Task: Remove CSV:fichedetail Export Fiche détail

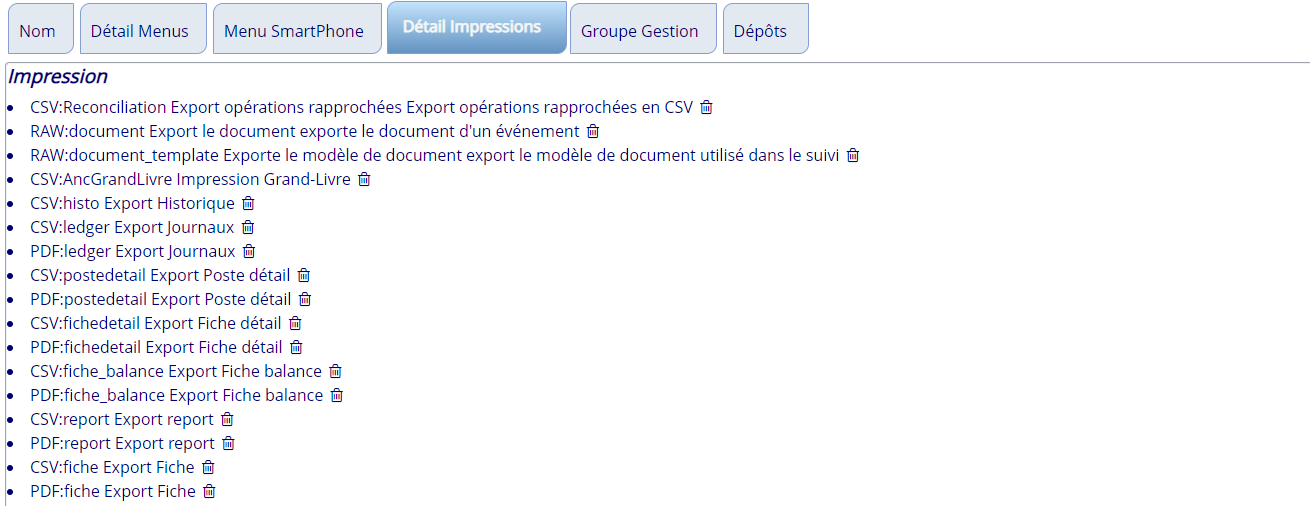Action: pos(295,323)
